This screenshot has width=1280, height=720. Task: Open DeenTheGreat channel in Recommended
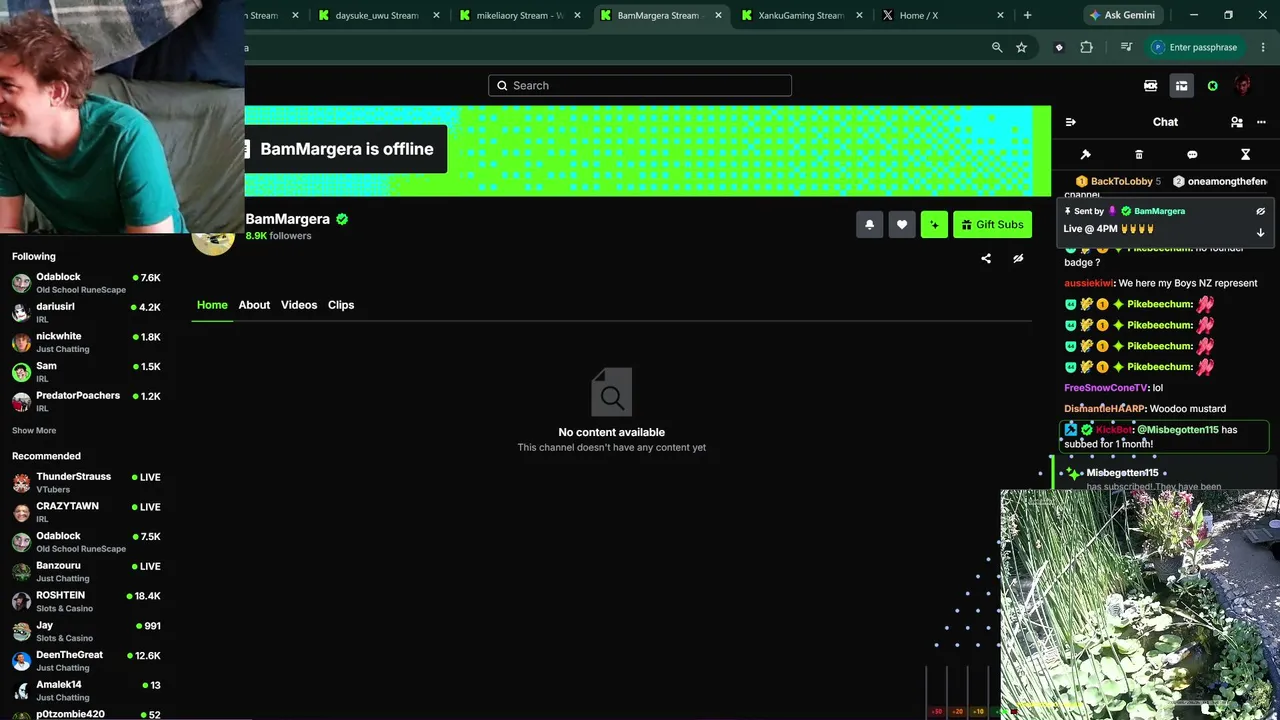point(86,661)
